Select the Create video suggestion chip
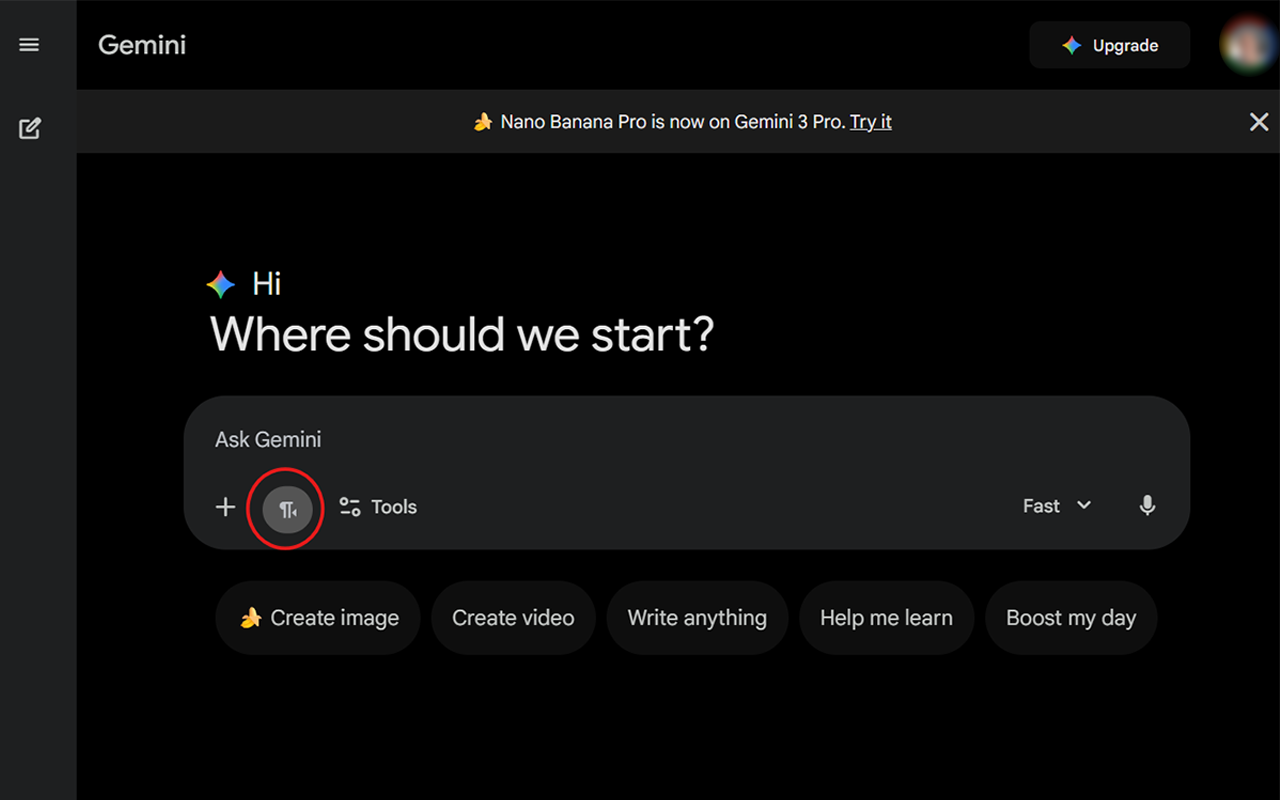Screen dimensions: 1280x800 pos(513,618)
